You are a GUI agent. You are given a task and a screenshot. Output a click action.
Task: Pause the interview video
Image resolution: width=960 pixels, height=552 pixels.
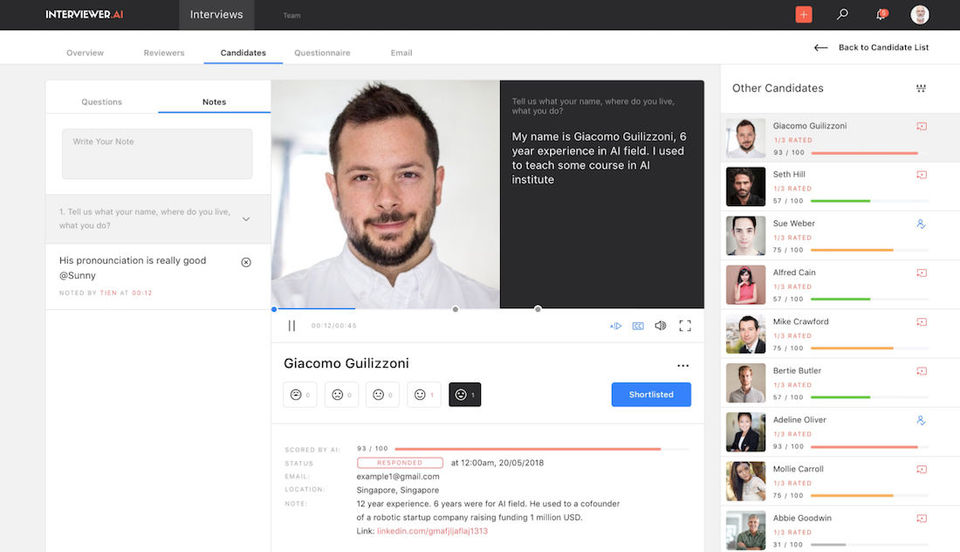291,326
